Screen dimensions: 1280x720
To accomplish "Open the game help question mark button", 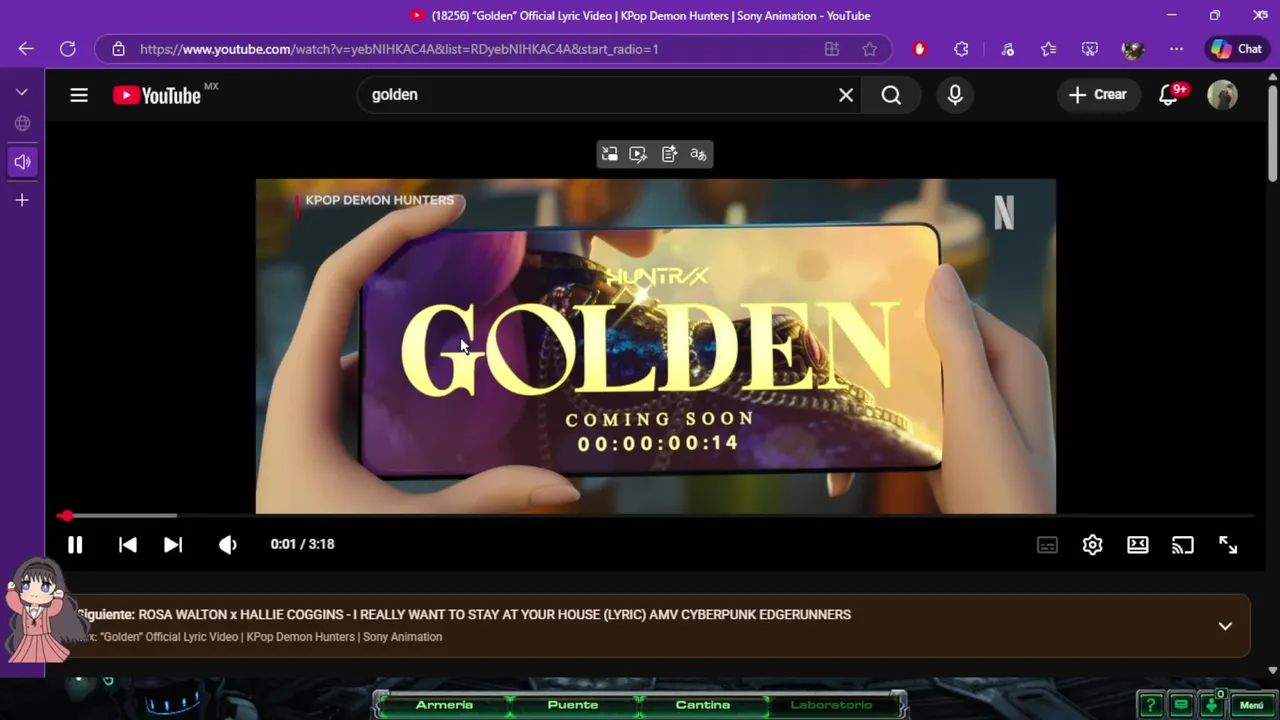I will [x=1150, y=705].
